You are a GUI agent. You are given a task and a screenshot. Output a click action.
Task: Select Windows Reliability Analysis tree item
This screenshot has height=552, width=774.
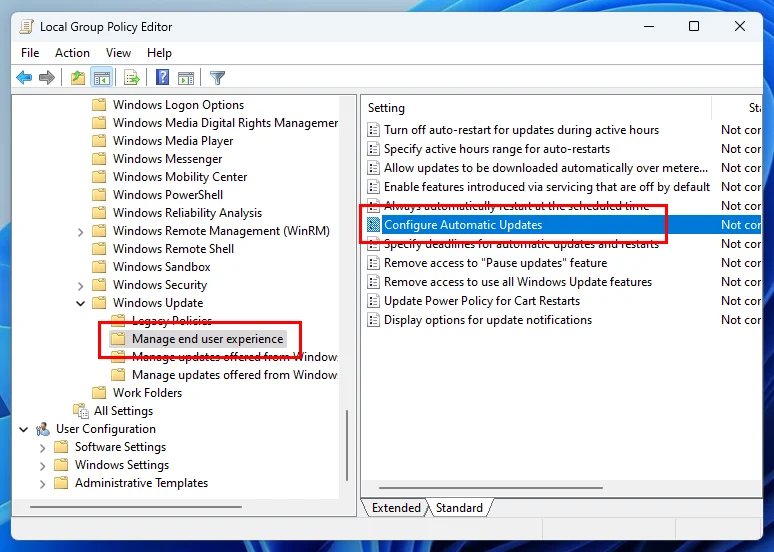pyautogui.click(x=187, y=212)
